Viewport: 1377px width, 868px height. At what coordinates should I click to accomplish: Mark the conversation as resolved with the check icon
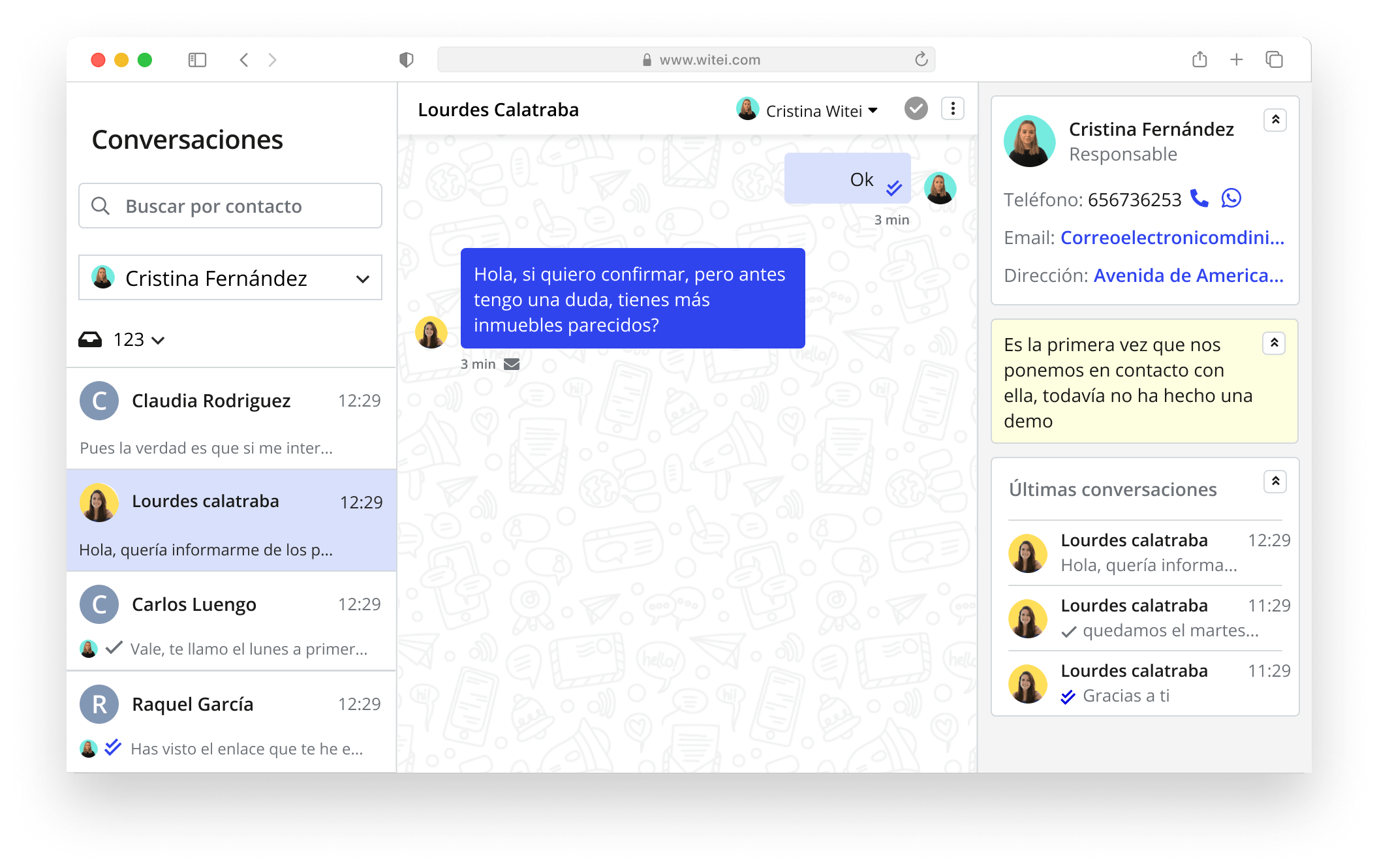click(916, 108)
